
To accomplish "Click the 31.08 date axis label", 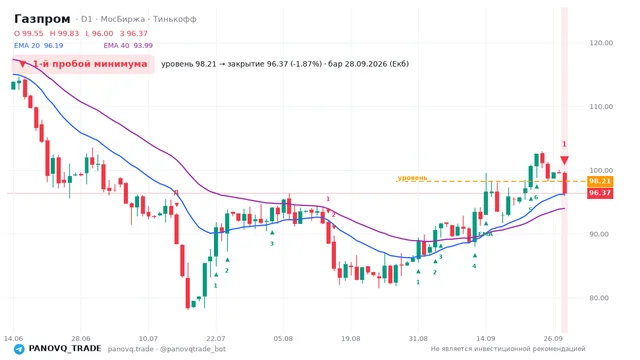I will point(418,338).
